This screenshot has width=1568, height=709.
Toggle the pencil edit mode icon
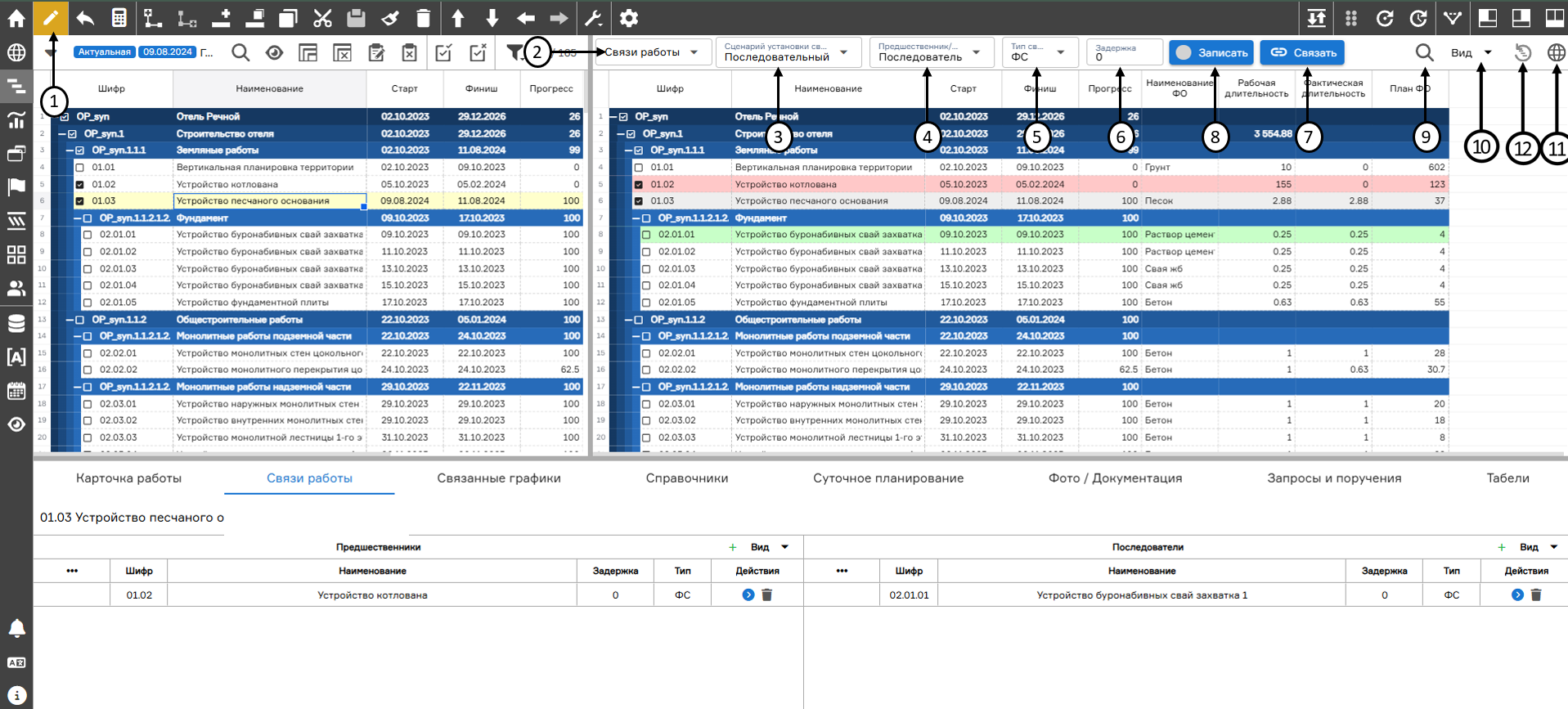point(51,18)
